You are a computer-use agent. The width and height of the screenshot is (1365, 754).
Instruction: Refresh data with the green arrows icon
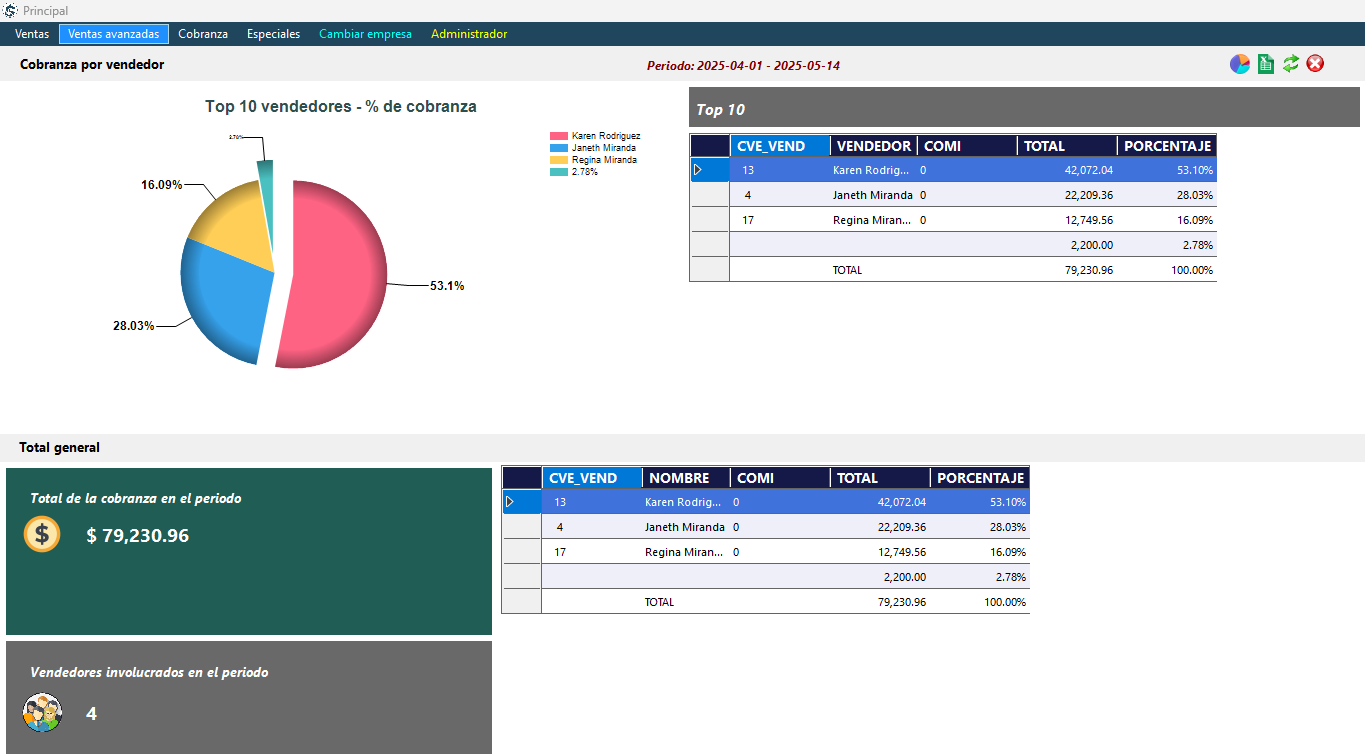(1291, 64)
